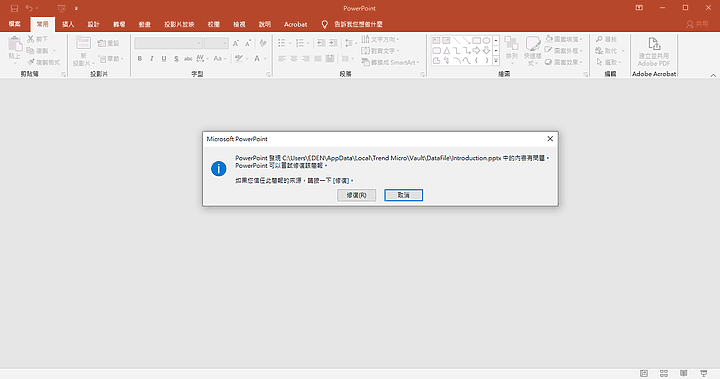Viewport: 720px width, 379px height.
Task: Switch to Reading View in status bar
Action: [x=684, y=373]
